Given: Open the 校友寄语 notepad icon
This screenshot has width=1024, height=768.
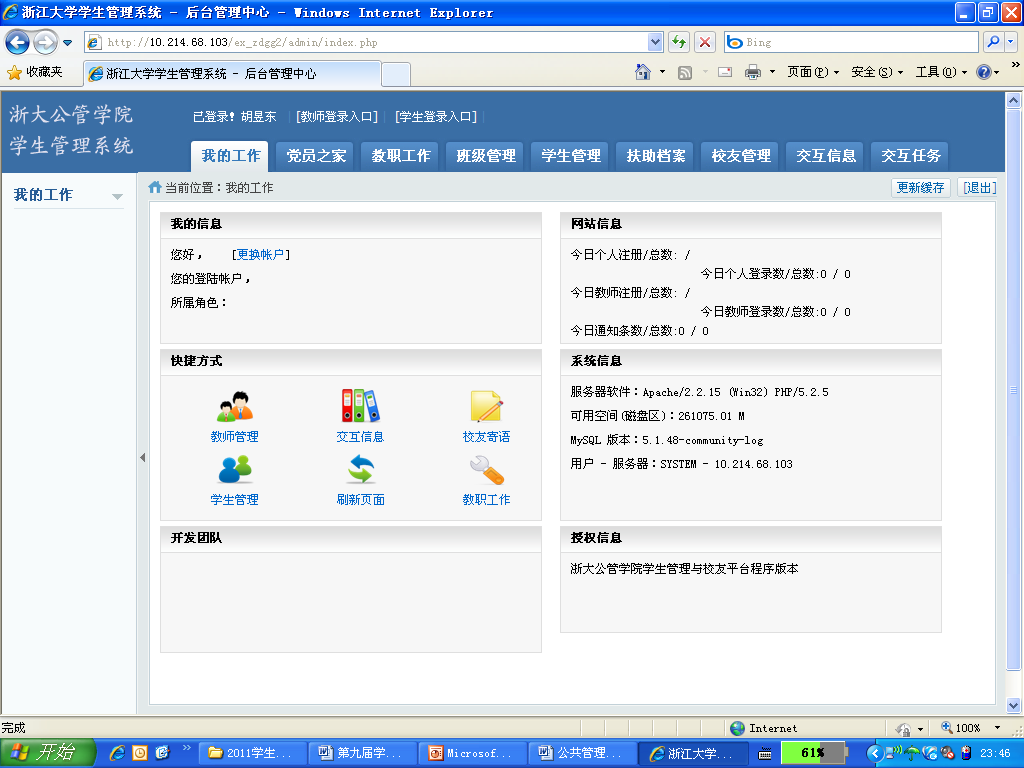Looking at the screenshot, I should pyautogui.click(x=486, y=407).
